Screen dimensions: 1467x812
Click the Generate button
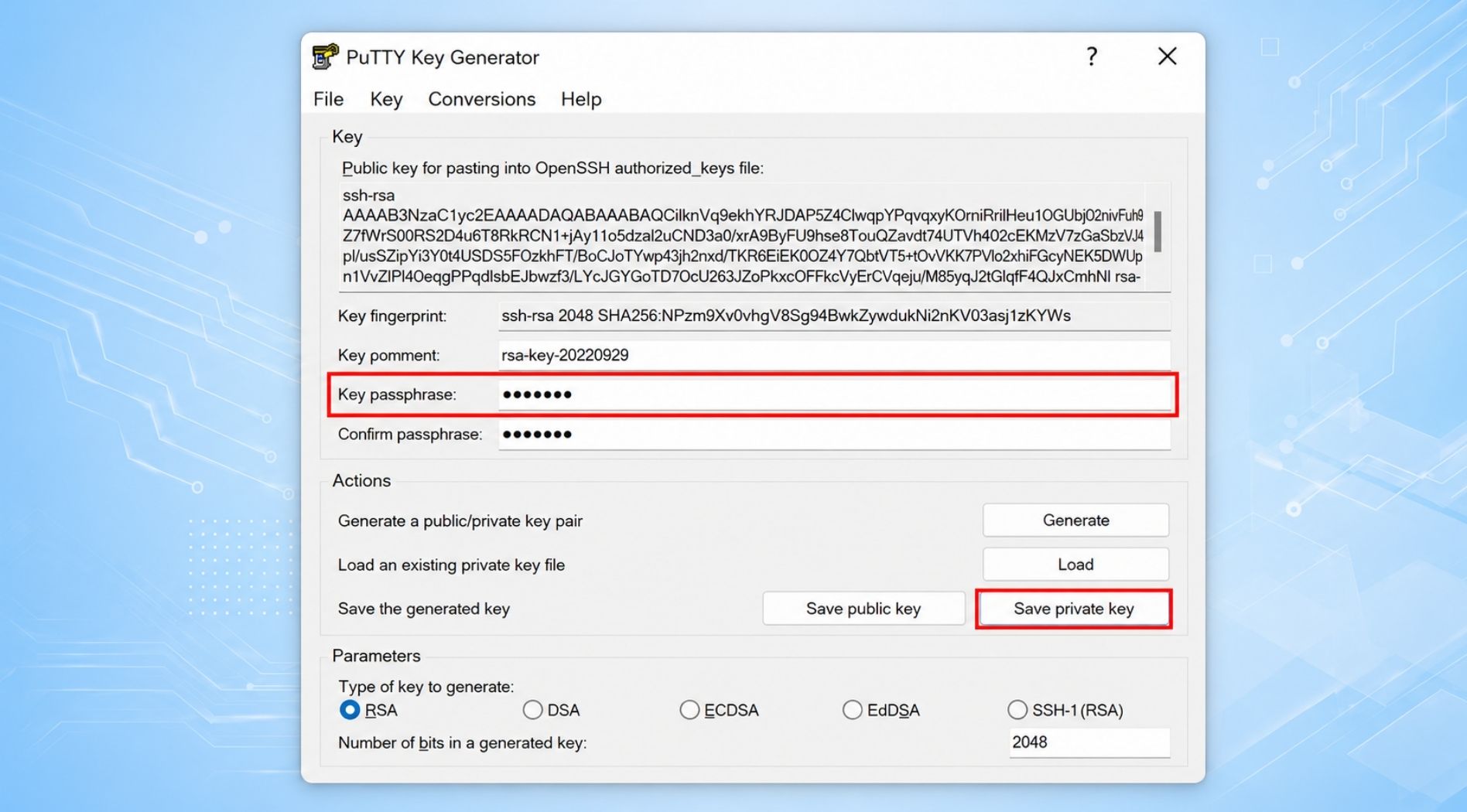click(x=1075, y=520)
